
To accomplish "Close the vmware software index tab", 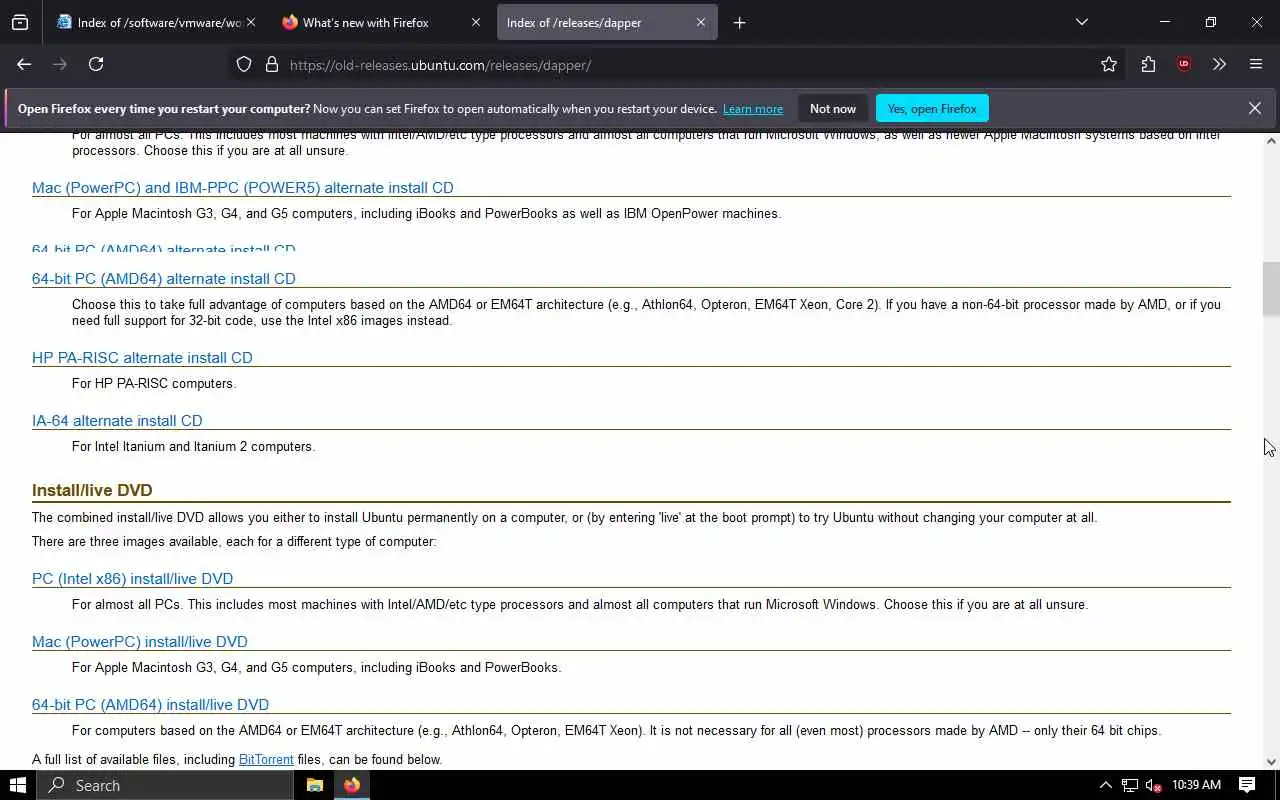I will coord(250,22).
